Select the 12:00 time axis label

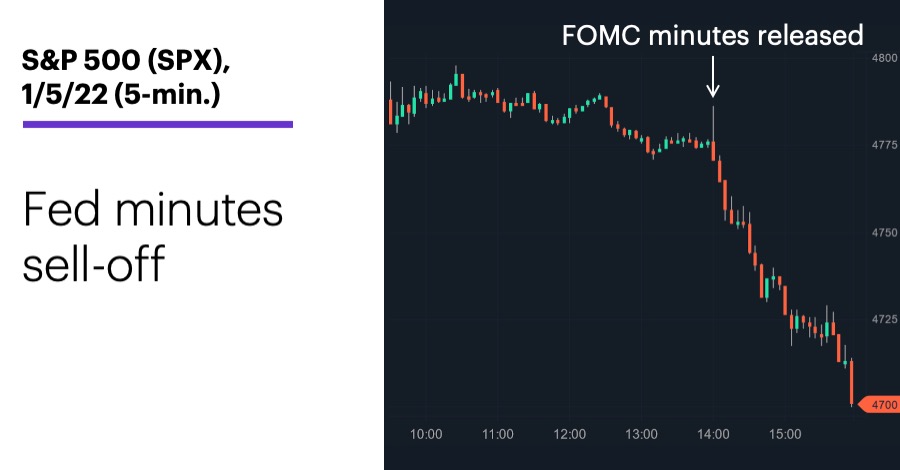569,434
